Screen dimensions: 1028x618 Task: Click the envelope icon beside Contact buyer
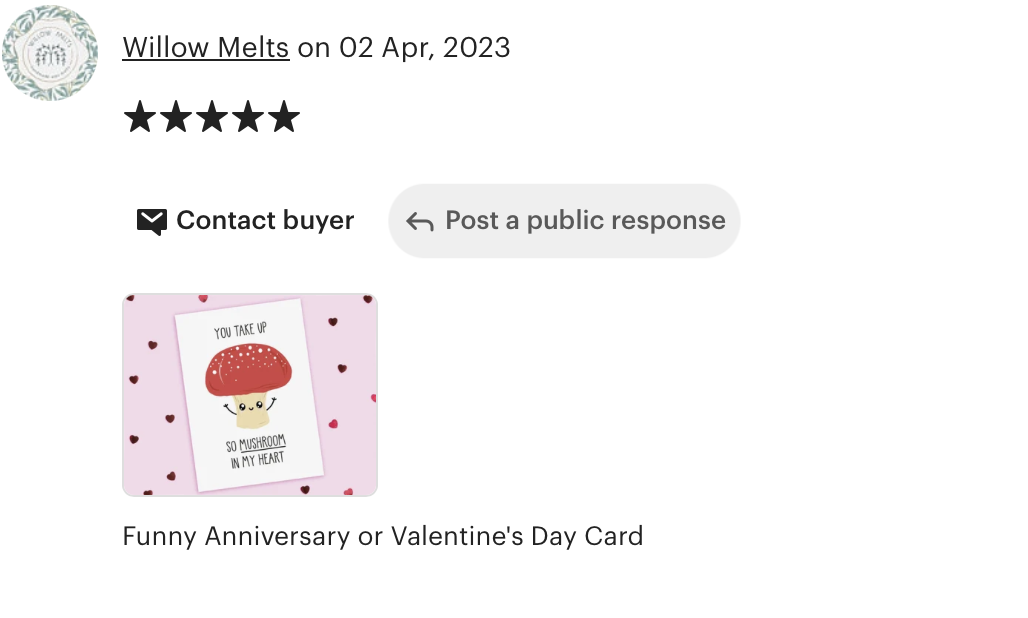point(151,222)
